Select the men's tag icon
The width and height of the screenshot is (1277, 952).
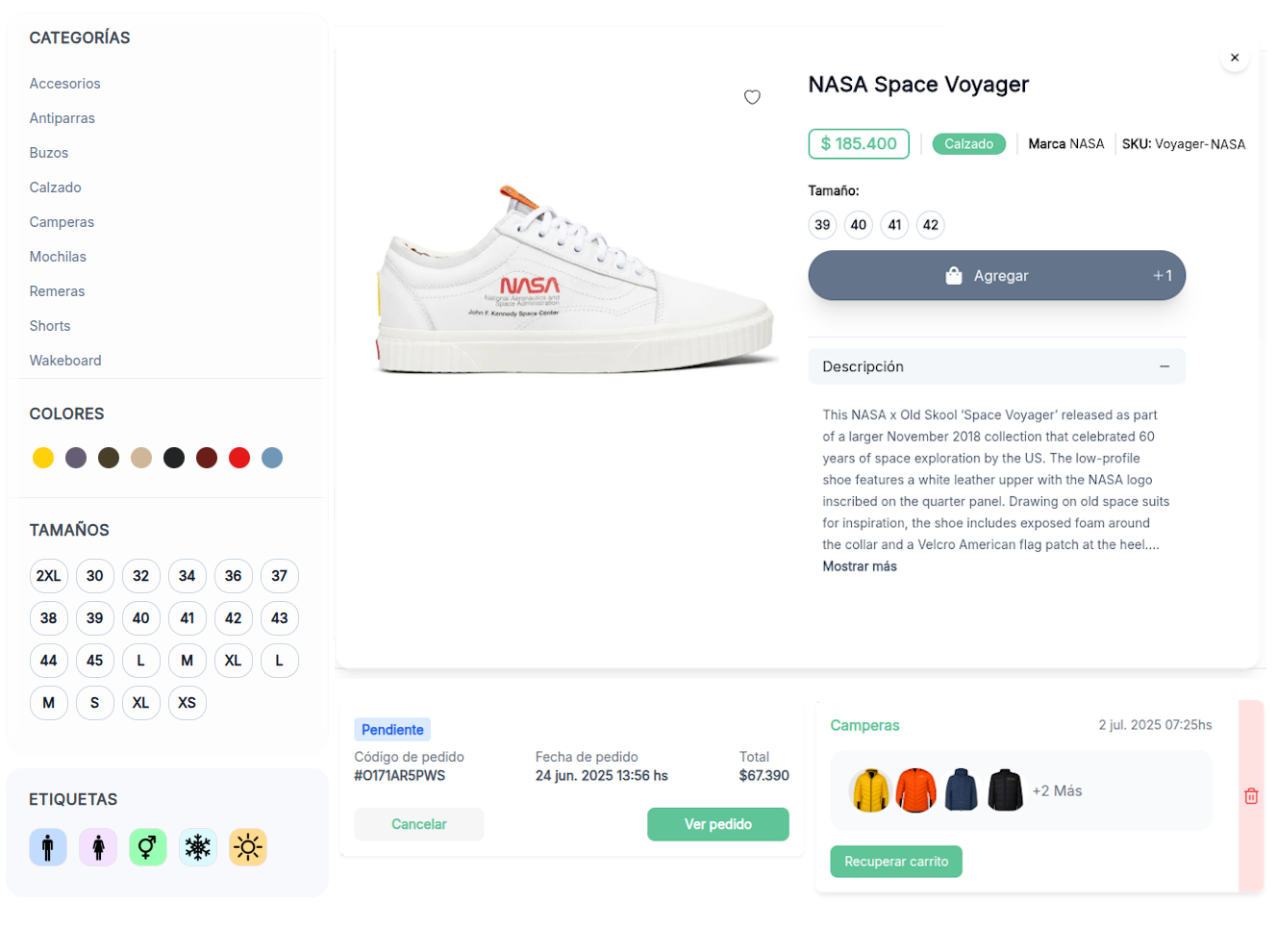coord(48,847)
